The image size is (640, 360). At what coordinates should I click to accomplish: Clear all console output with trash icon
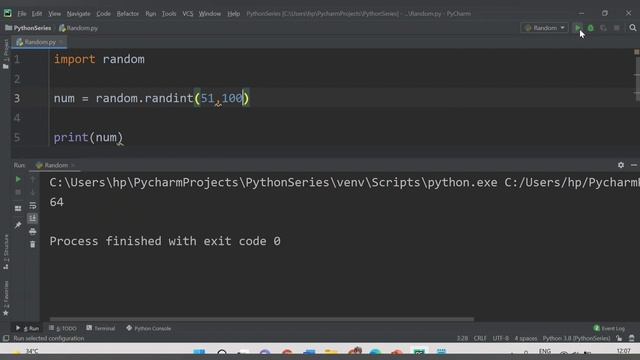tap(33, 244)
